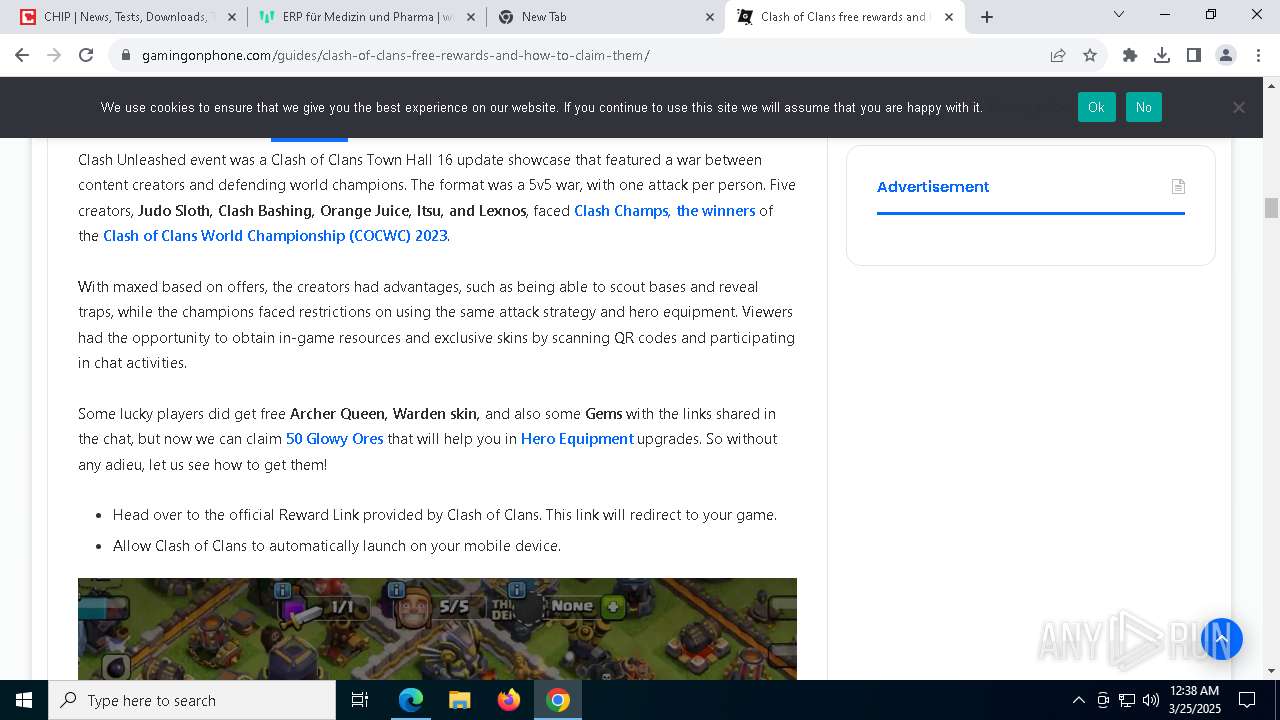Open the Windows notification center

[x=1247, y=700]
